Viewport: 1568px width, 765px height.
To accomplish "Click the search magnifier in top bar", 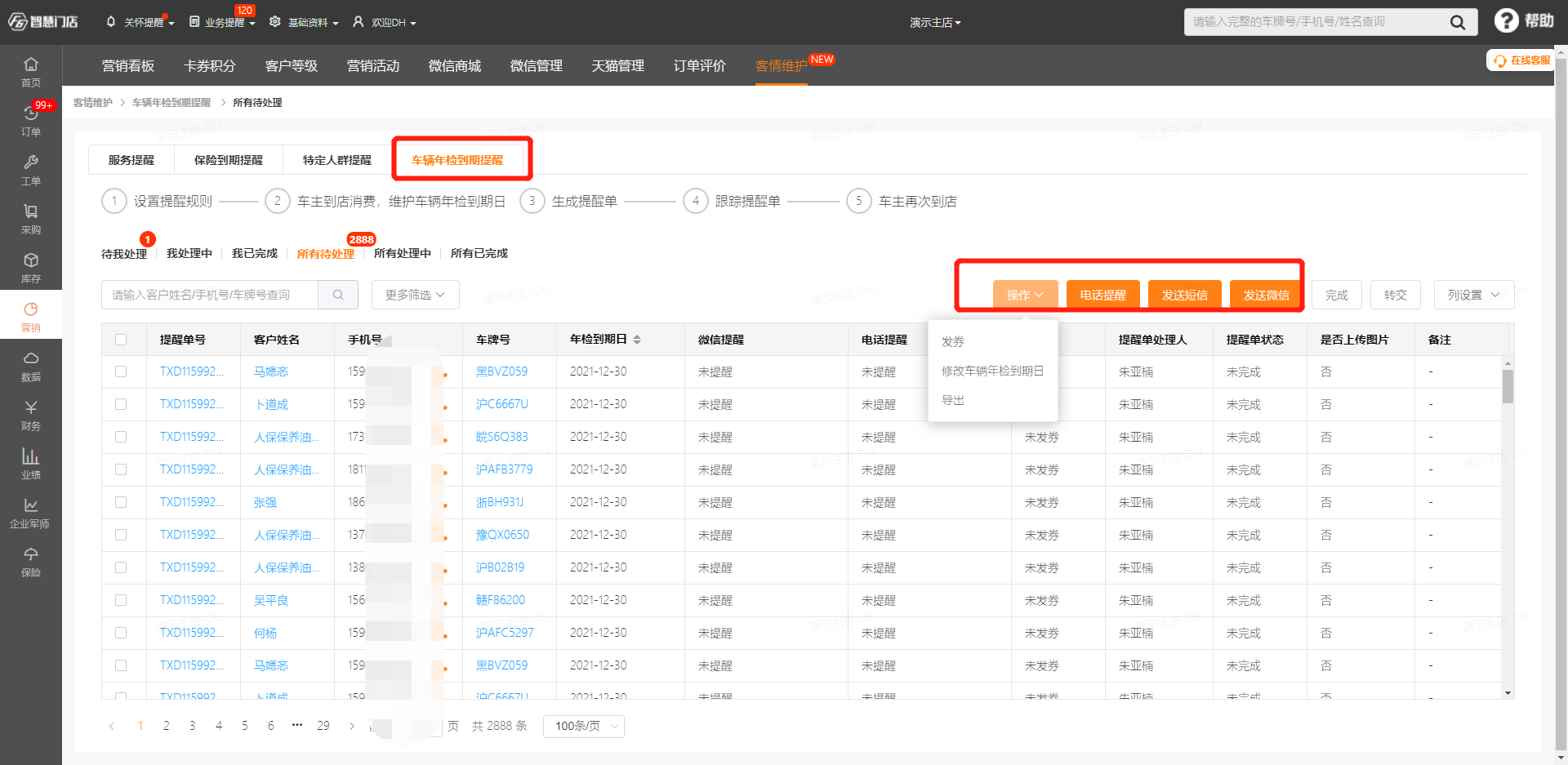I will click(x=1458, y=22).
